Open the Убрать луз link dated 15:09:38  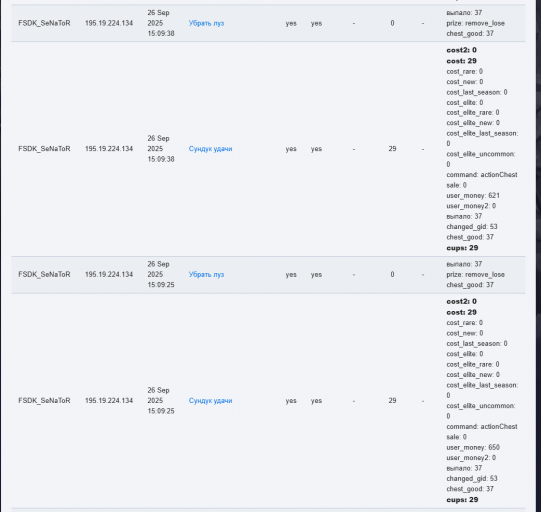pyautogui.click(x=206, y=23)
